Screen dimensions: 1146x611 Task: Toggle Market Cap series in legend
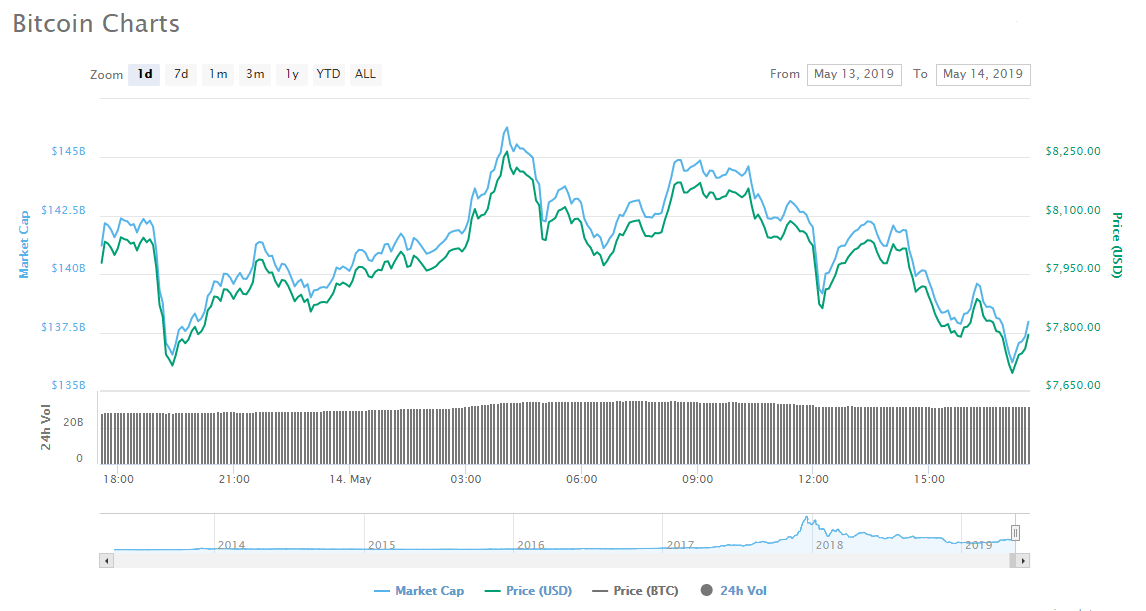pyautogui.click(x=418, y=591)
